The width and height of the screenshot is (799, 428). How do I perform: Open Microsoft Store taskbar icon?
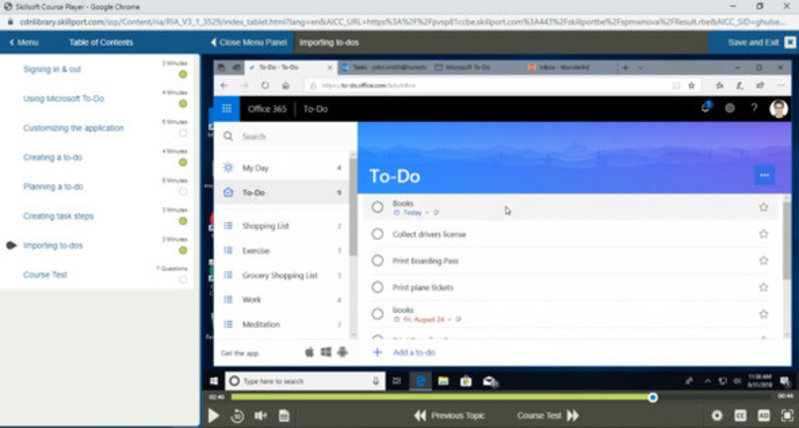click(x=466, y=381)
